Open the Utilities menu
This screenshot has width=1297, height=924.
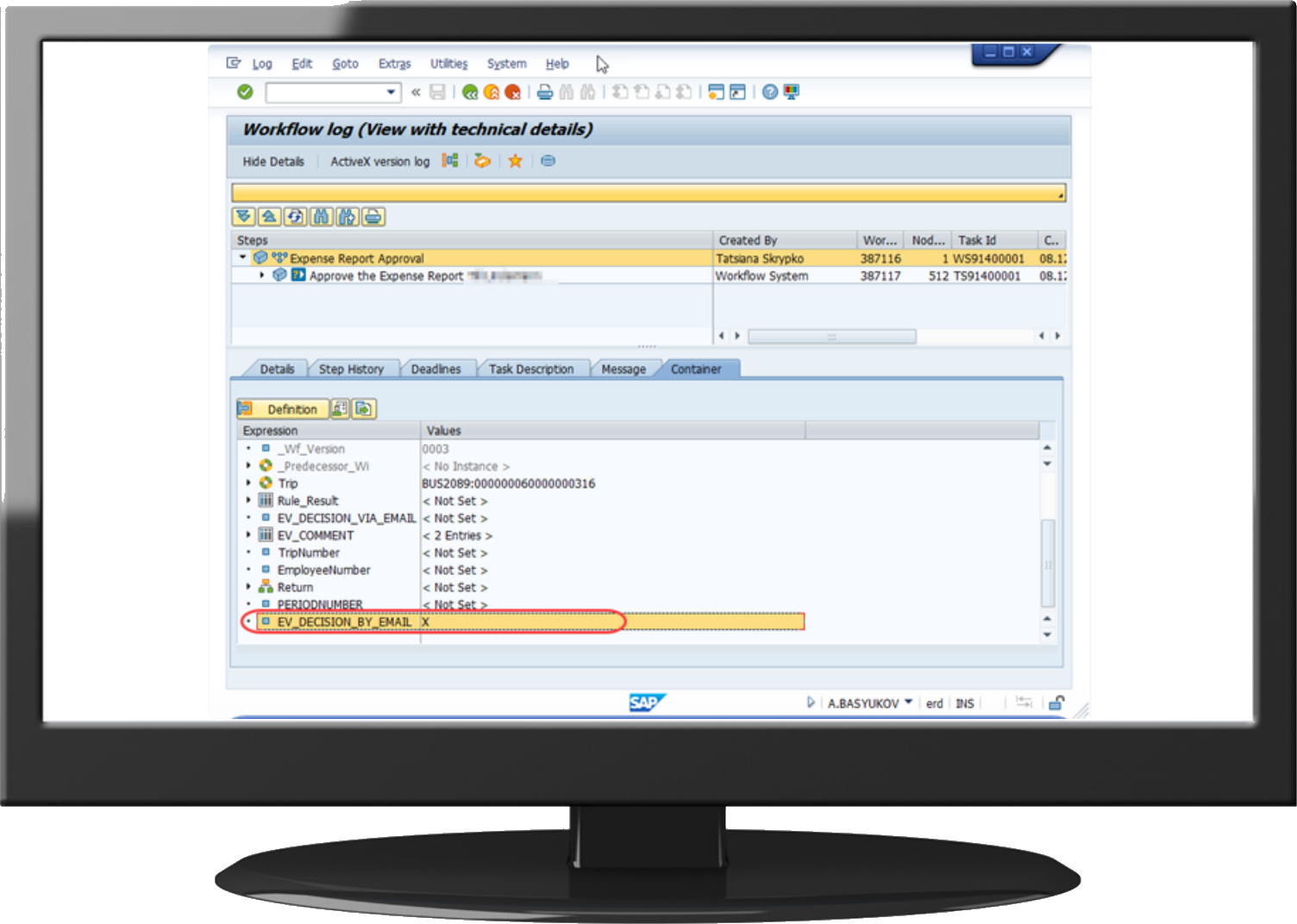[x=448, y=64]
